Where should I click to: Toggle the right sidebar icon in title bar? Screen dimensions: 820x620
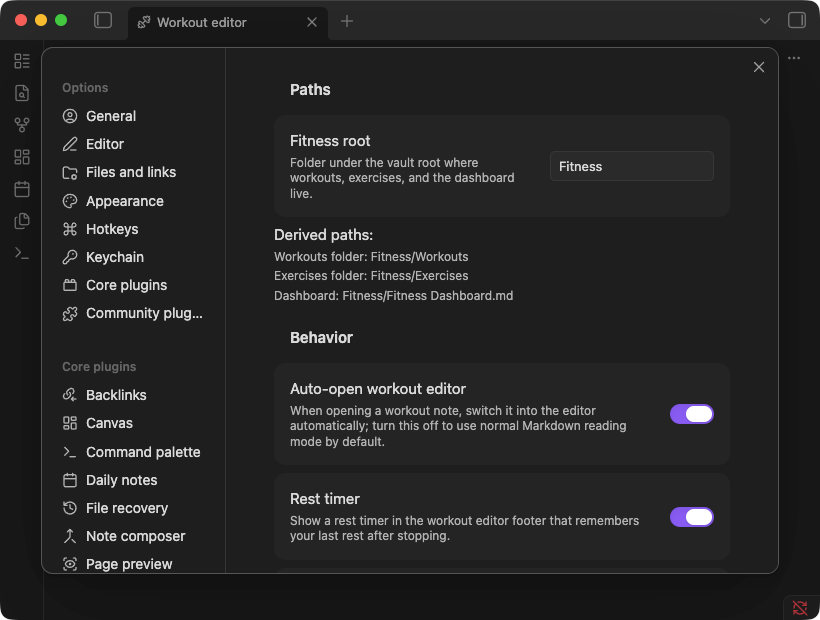[796, 20]
